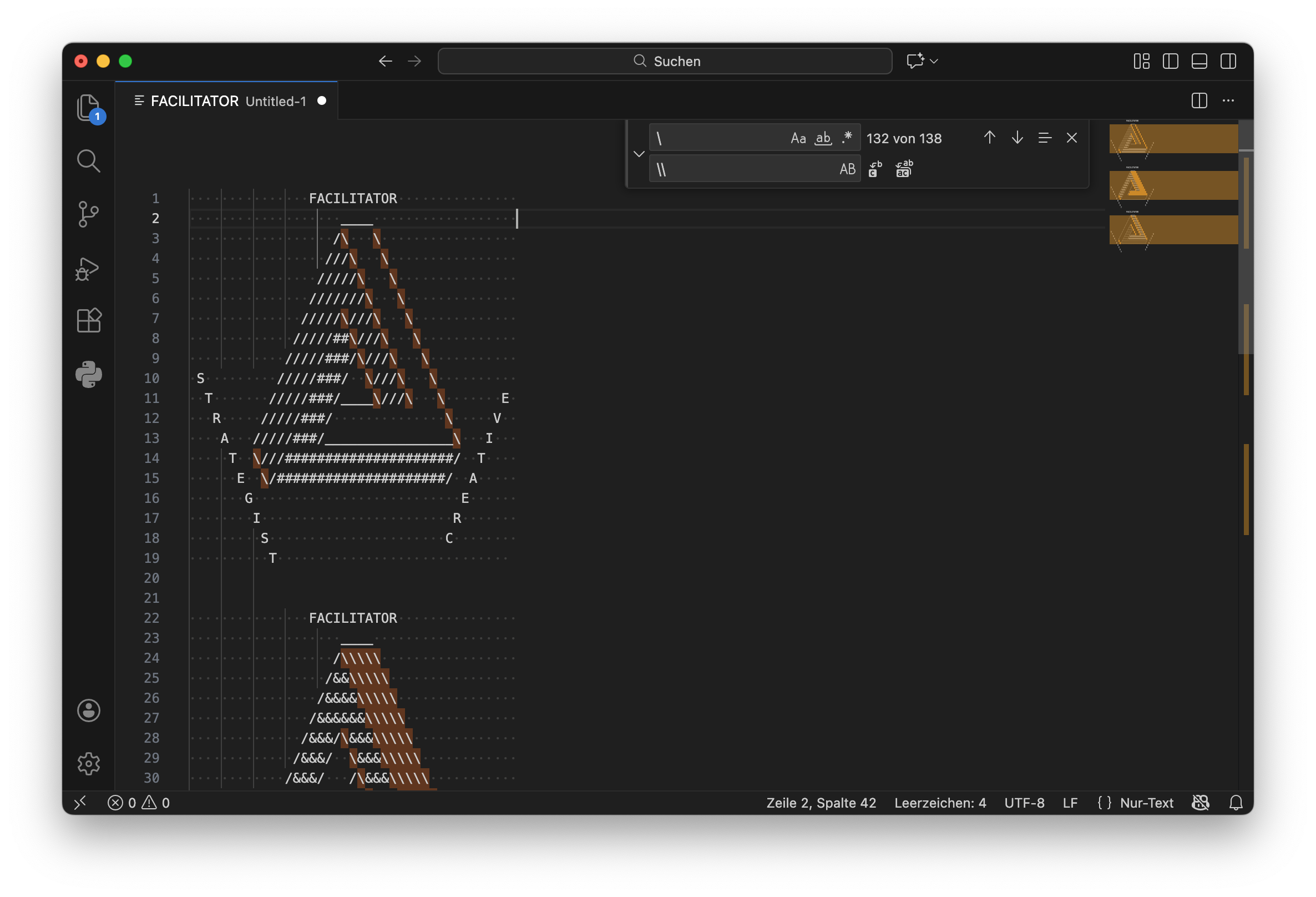Open the Python sidebar view
1316x897 pixels.
click(88, 374)
